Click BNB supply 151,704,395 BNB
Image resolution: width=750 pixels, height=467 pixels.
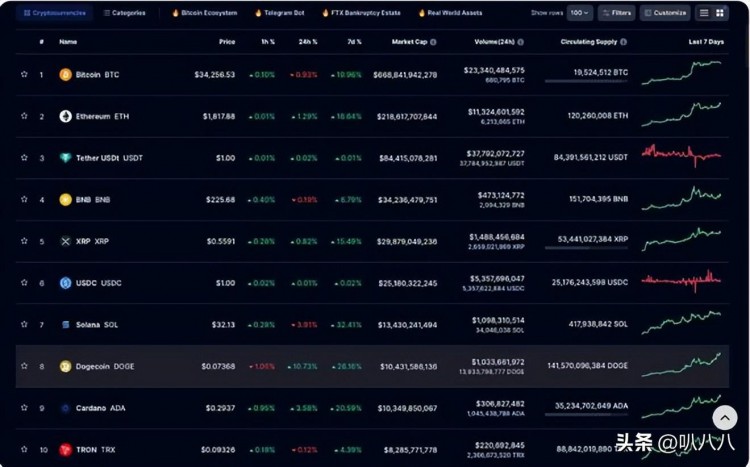click(x=598, y=199)
